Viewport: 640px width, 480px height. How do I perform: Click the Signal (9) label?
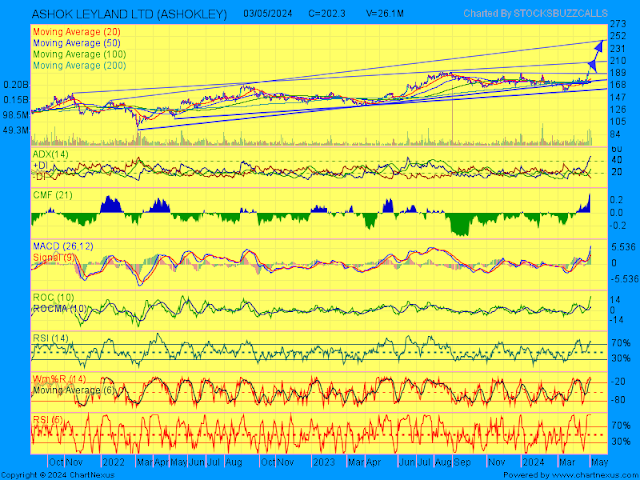pos(53,258)
